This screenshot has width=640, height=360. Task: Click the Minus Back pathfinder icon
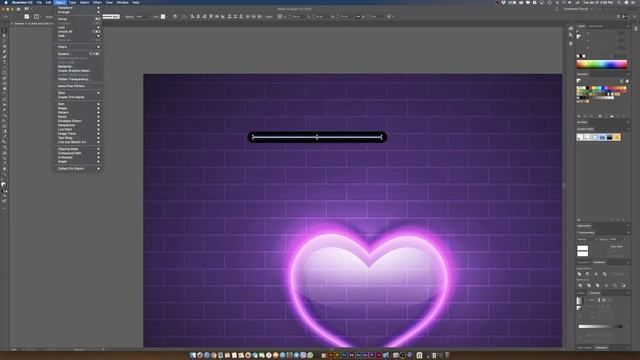pyautogui.click(x=624, y=285)
